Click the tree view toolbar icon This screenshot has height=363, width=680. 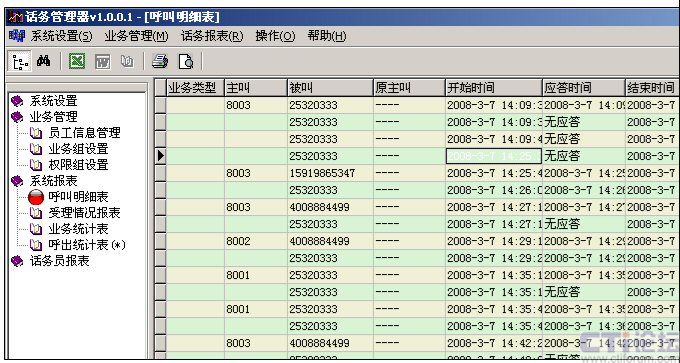point(20,61)
